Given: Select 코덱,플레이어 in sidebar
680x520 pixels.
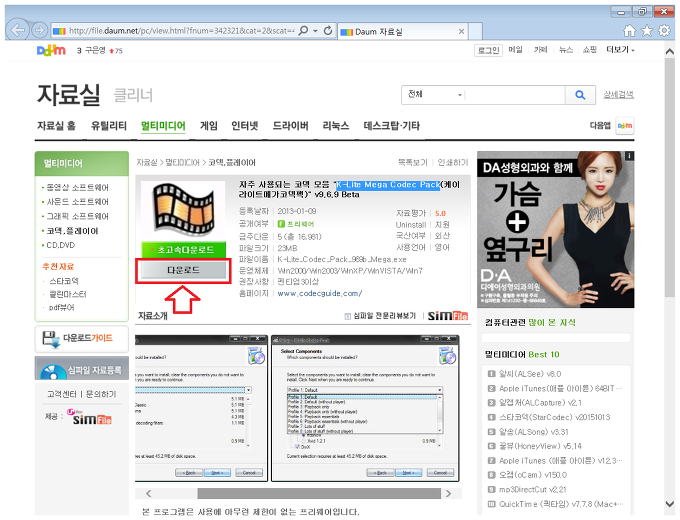Looking at the screenshot, I should coord(72,231).
